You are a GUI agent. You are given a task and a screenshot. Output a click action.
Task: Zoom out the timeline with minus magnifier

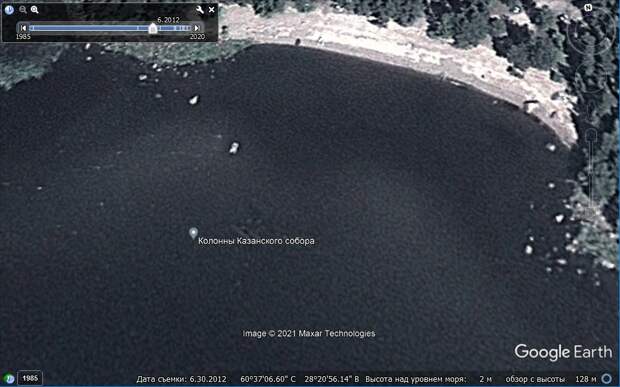(x=23, y=10)
